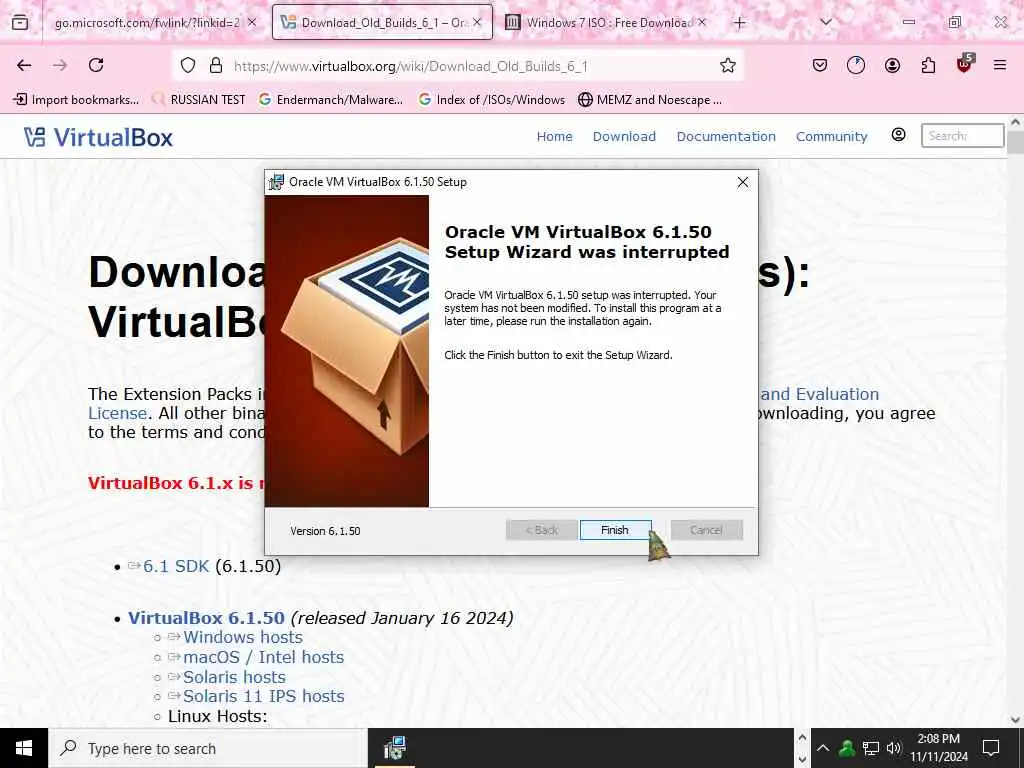Open the Windows Start menu
This screenshot has width=1024, height=768.
(24, 748)
